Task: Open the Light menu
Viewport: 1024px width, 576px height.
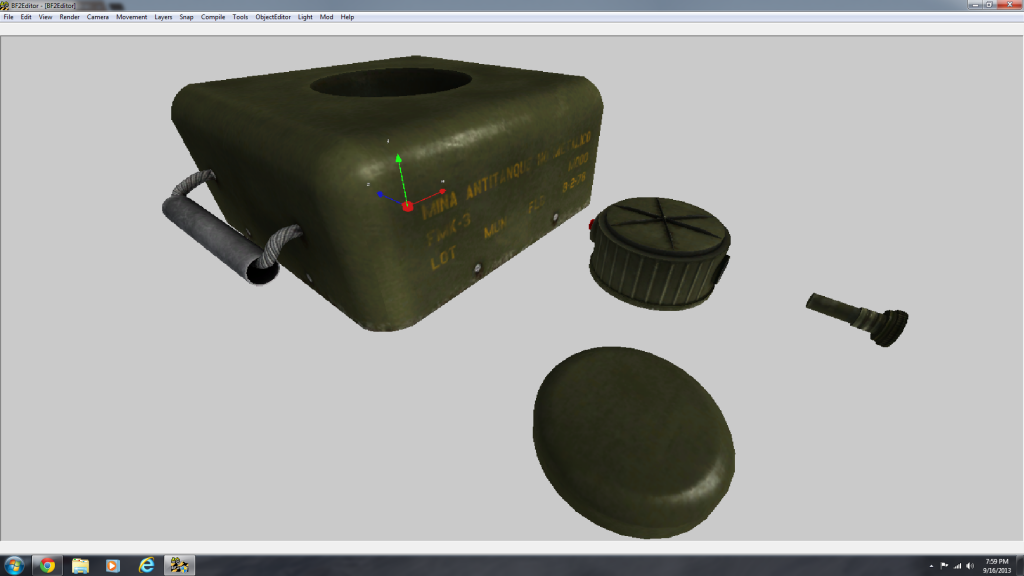Action: 305,17
